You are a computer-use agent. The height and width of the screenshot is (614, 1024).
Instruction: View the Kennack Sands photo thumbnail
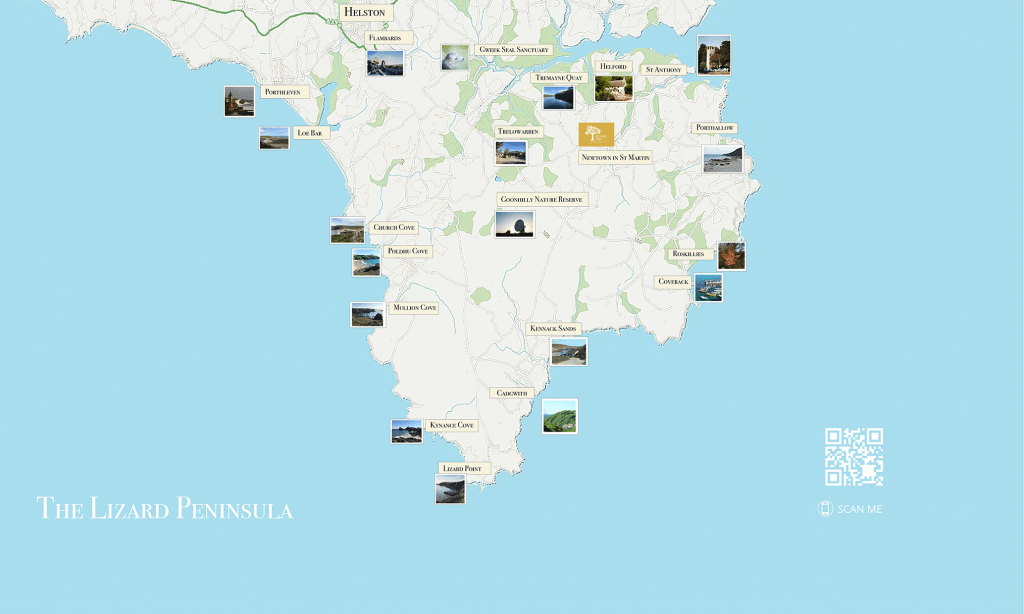pos(569,351)
